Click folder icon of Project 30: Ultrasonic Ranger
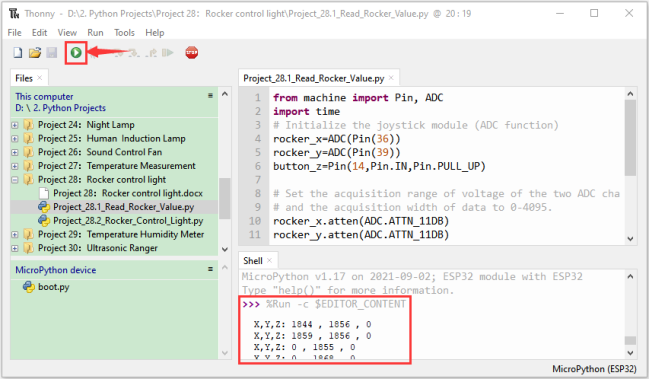Screen dimensions: 650x379 [28, 248]
